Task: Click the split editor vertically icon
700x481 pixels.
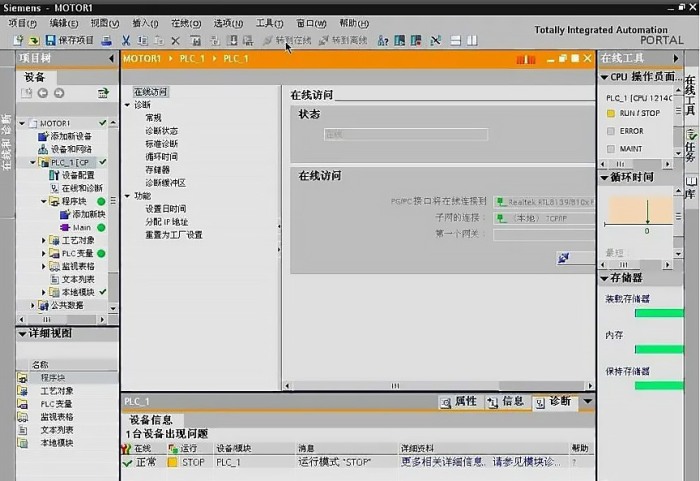Action: pos(472,41)
